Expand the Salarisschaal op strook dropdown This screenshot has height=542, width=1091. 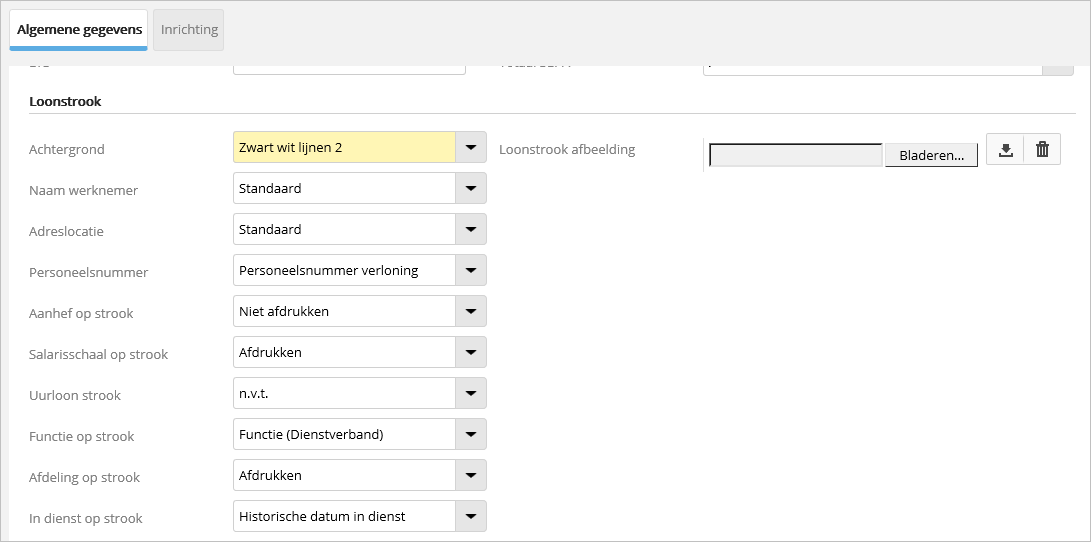[471, 353]
